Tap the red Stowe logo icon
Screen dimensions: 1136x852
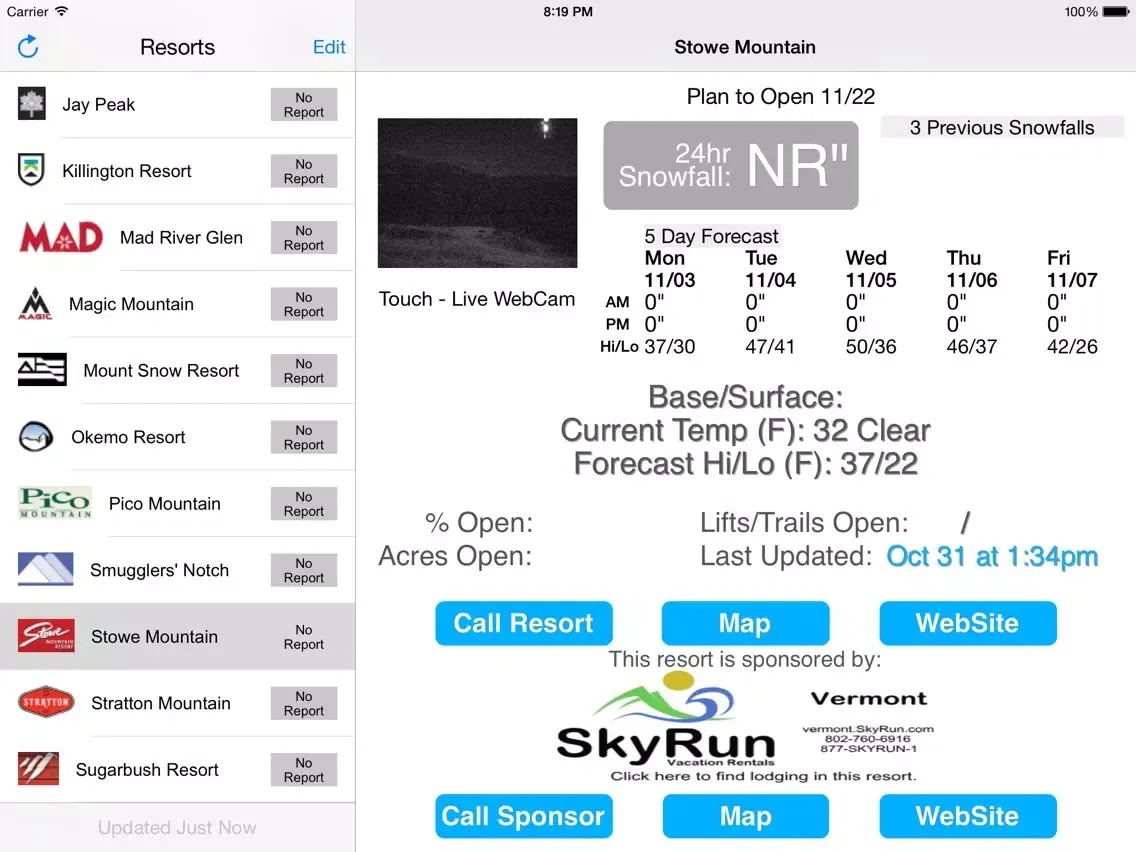pos(46,635)
